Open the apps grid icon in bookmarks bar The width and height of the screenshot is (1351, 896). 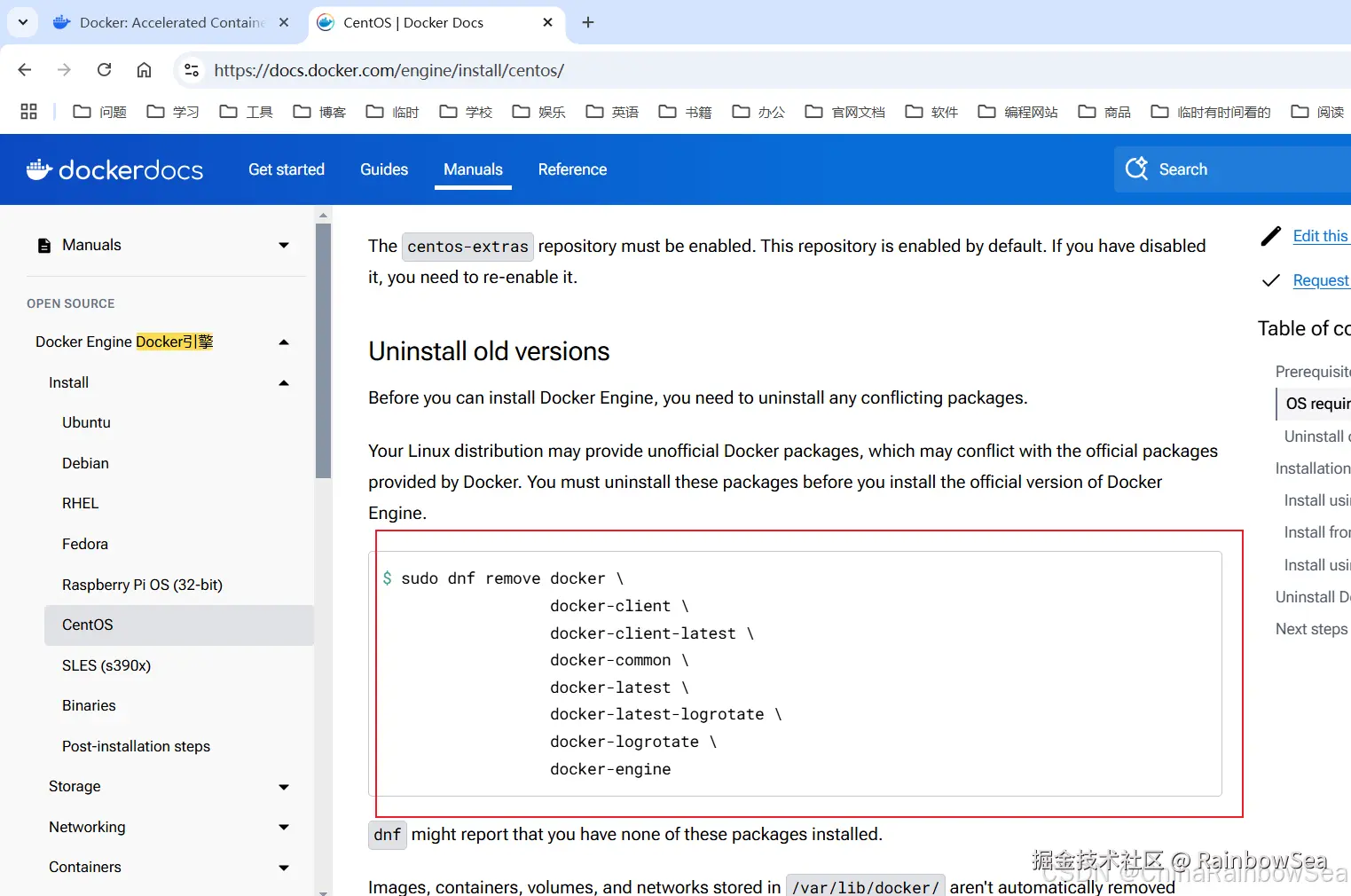(28, 111)
